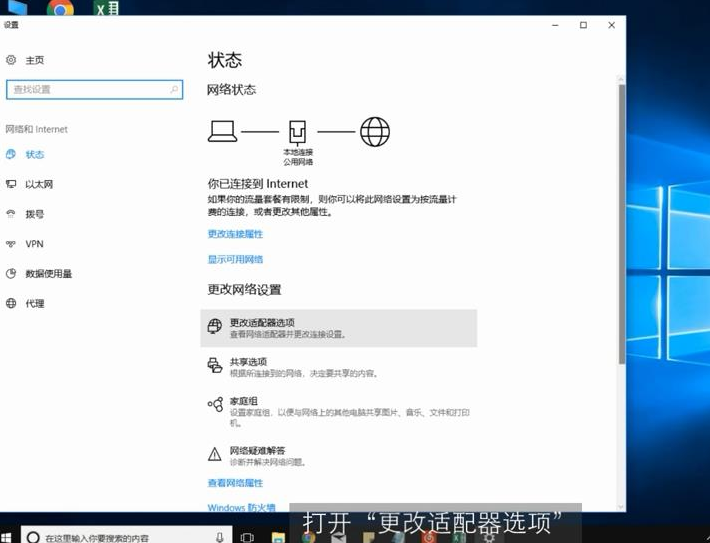Open the 主页 home gear icon
Screen dimensions: 710x543
[x=11, y=60]
